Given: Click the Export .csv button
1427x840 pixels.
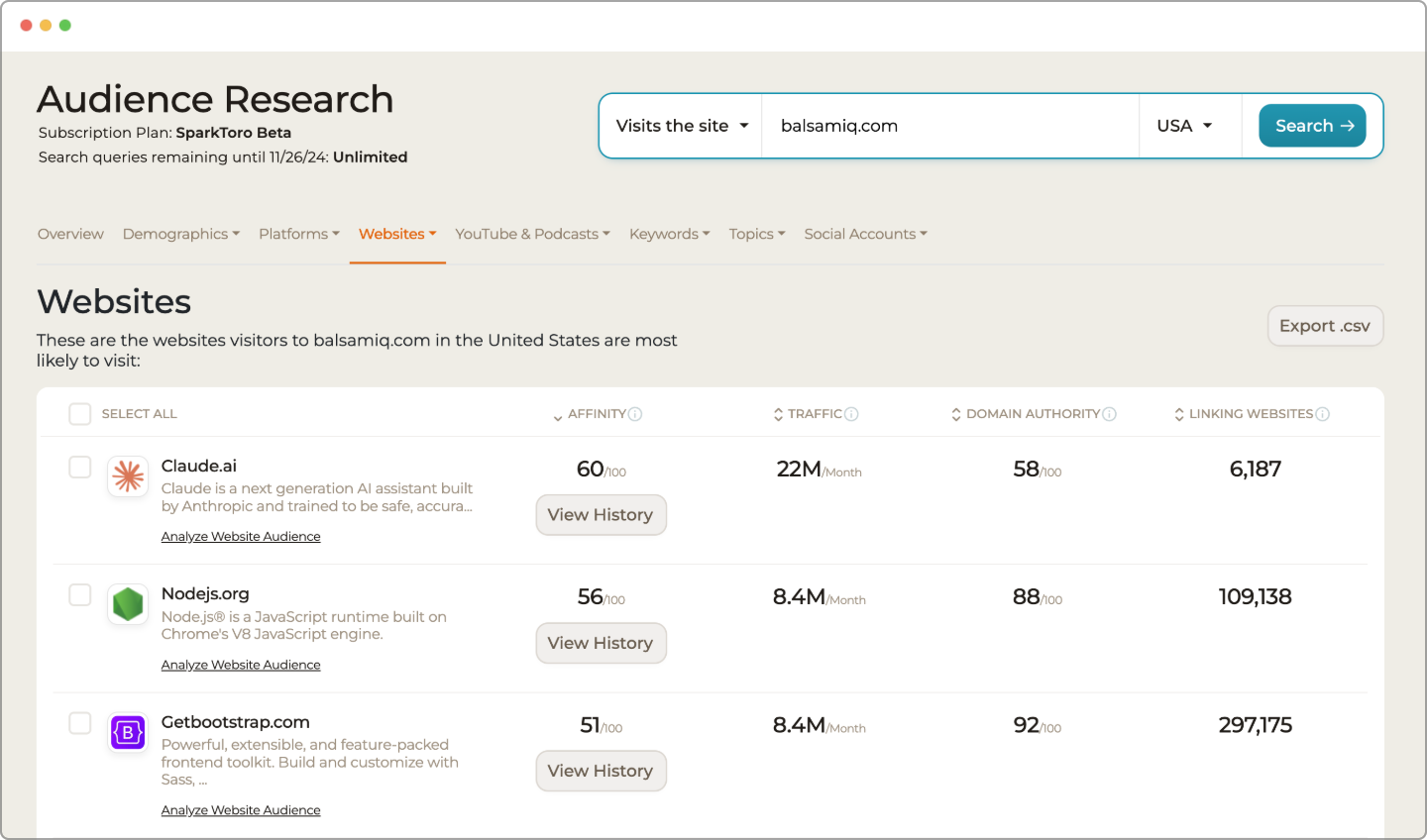Looking at the screenshot, I should pyautogui.click(x=1325, y=326).
